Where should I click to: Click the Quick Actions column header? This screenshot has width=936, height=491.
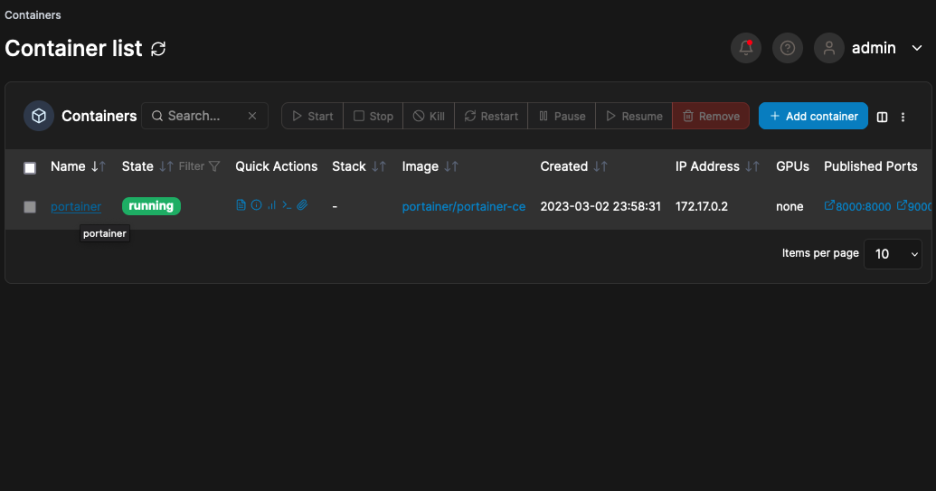coord(276,166)
